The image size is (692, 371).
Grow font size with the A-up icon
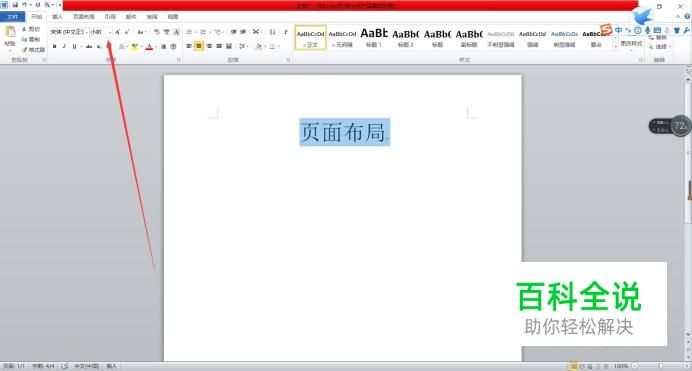pyautogui.click(x=117, y=32)
